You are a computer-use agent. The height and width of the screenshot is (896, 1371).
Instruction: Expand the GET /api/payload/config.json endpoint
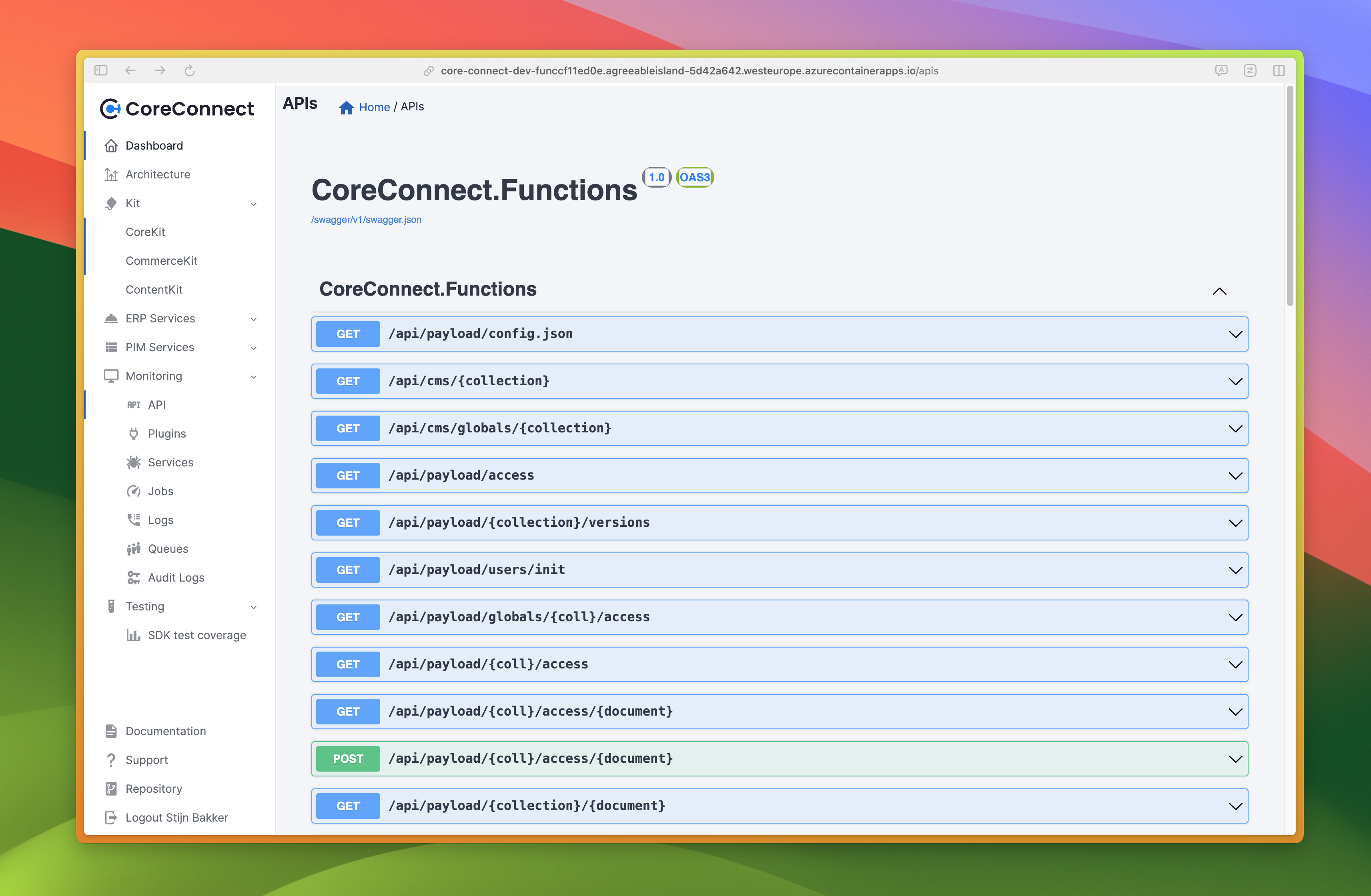tap(1235, 334)
